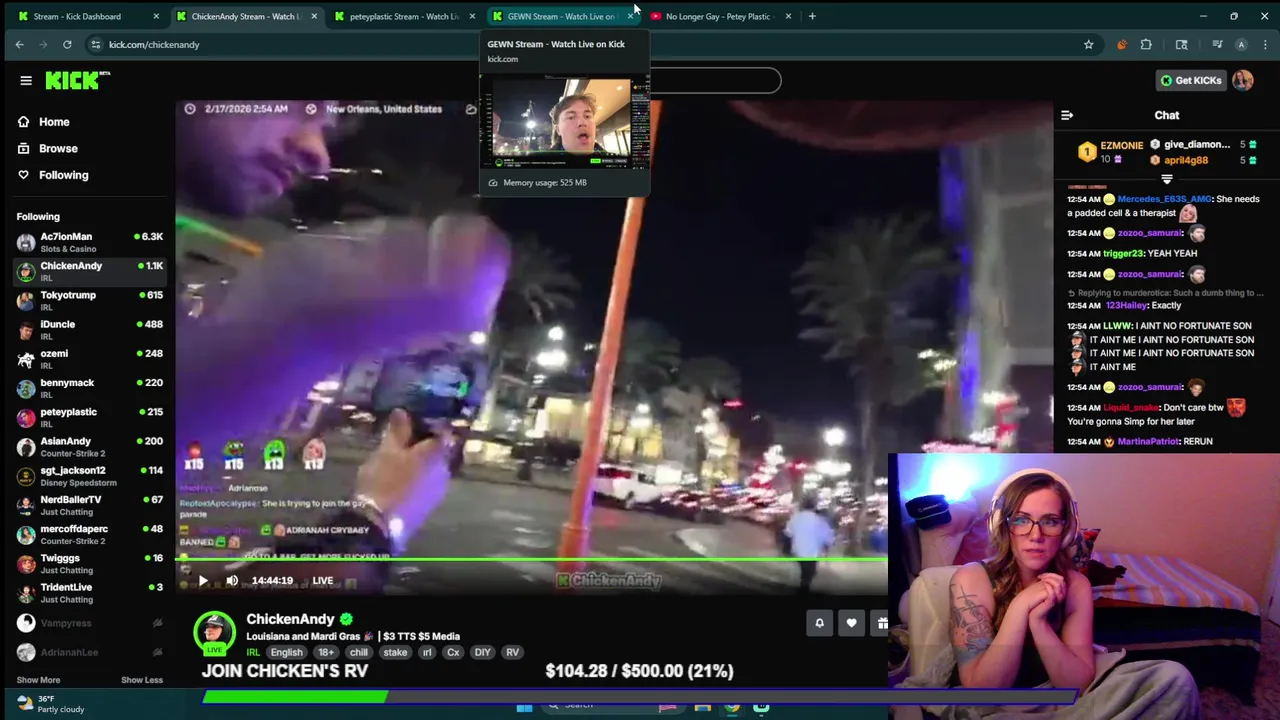
Task: Select the chill tag
Action: (359, 652)
